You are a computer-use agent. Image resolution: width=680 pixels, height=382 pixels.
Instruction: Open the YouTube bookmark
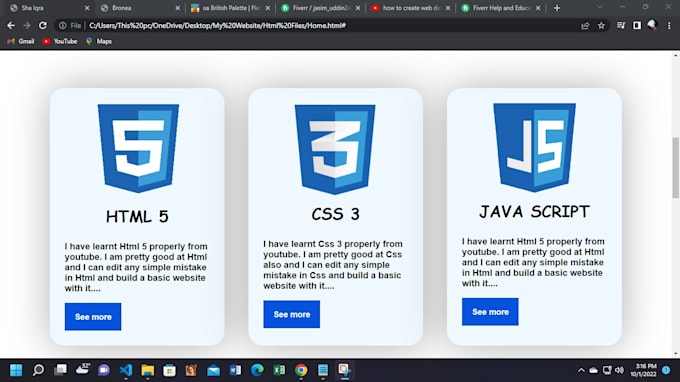click(x=60, y=41)
